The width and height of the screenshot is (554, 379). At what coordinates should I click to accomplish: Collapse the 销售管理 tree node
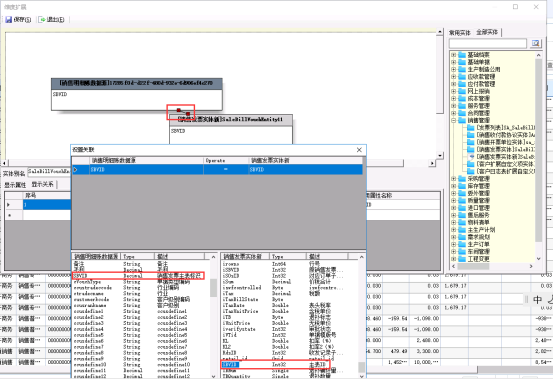pos(454,120)
